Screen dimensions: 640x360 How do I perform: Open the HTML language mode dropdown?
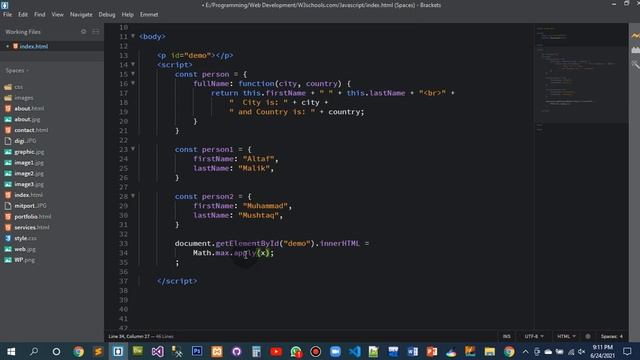pos(566,336)
